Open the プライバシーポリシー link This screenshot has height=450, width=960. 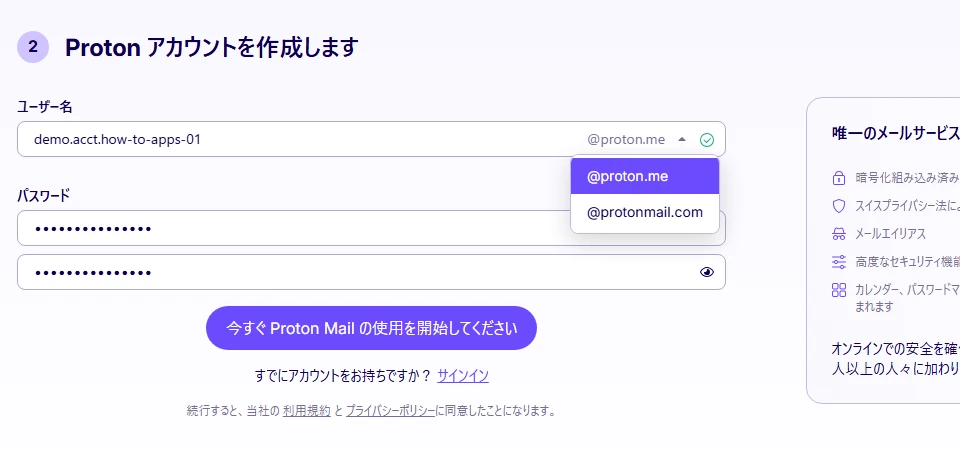pyautogui.click(x=391, y=411)
